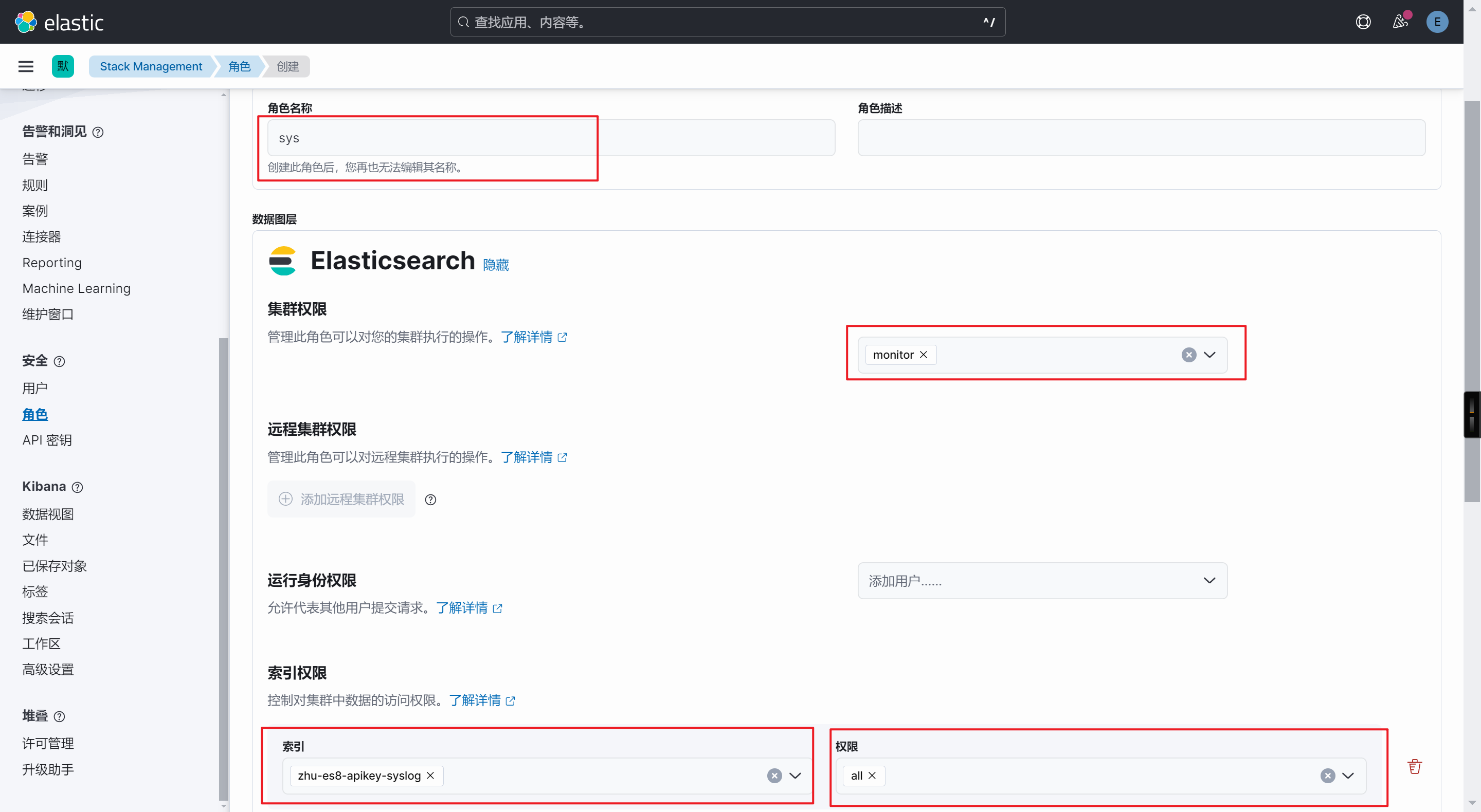Open 用户 in the sidebar
The height and width of the screenshot is (812, 1481).
[35, 389]
